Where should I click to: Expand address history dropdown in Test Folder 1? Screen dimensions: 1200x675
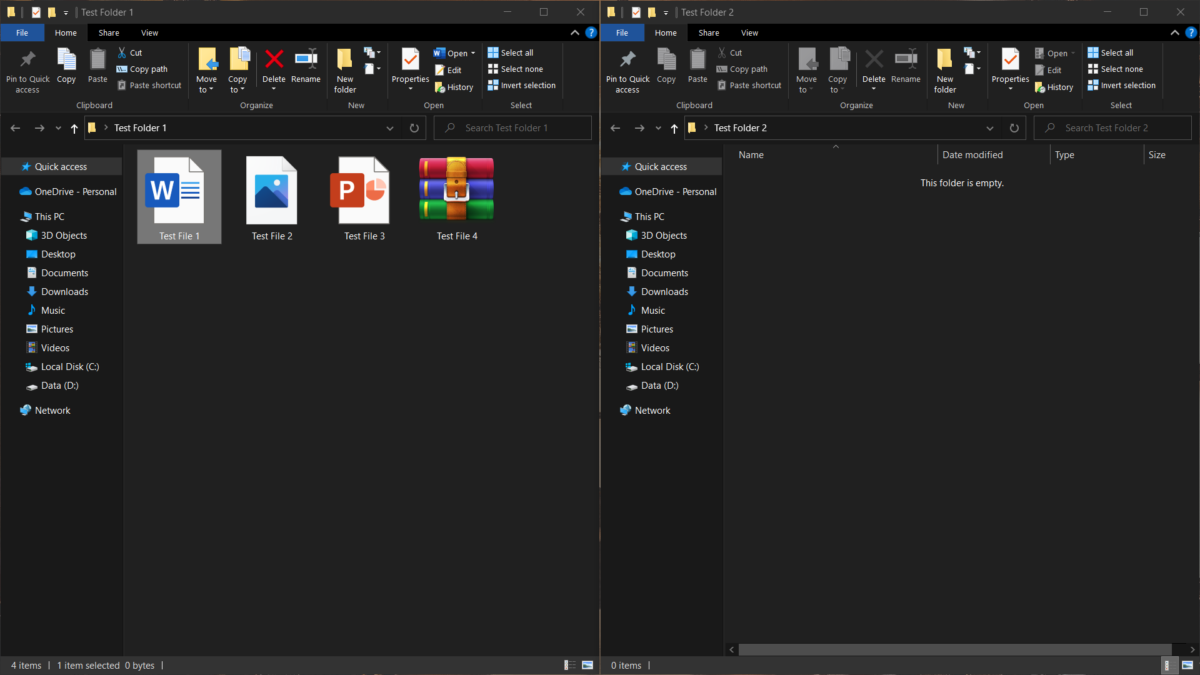pyautogui.click(x=390, y=128)
